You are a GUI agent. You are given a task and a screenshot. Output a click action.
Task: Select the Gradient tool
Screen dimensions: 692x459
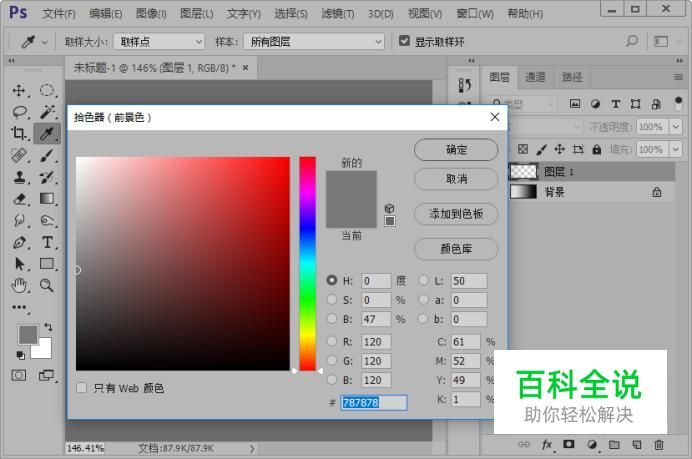point(47,199)
